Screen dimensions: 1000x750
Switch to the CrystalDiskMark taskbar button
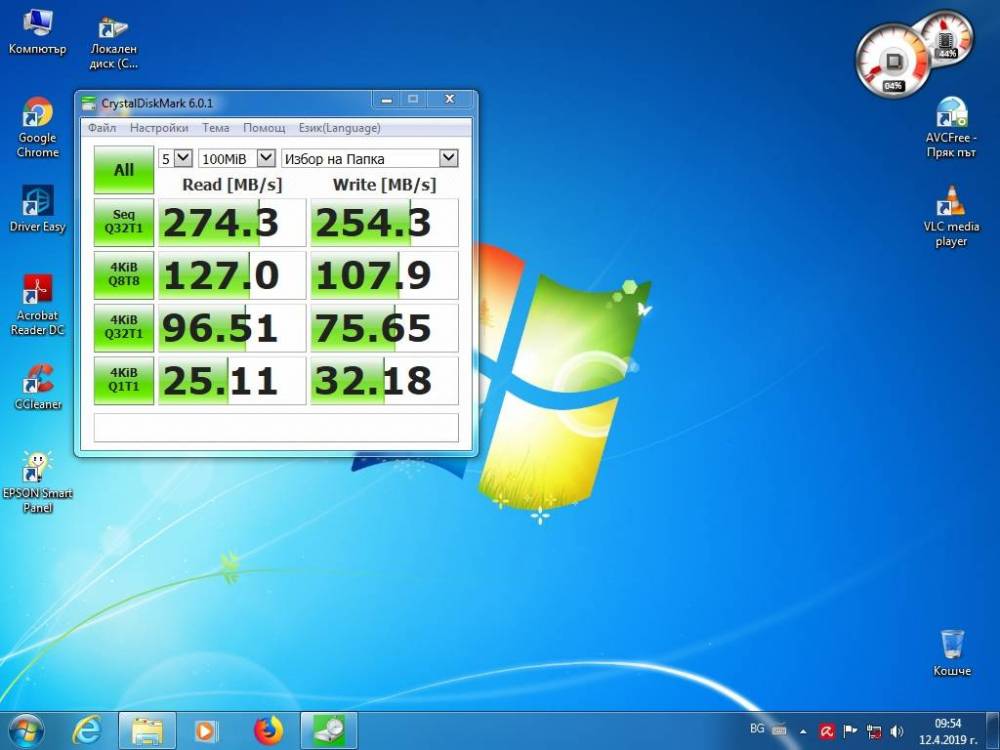pyautogui.click(x=329, y=731)
